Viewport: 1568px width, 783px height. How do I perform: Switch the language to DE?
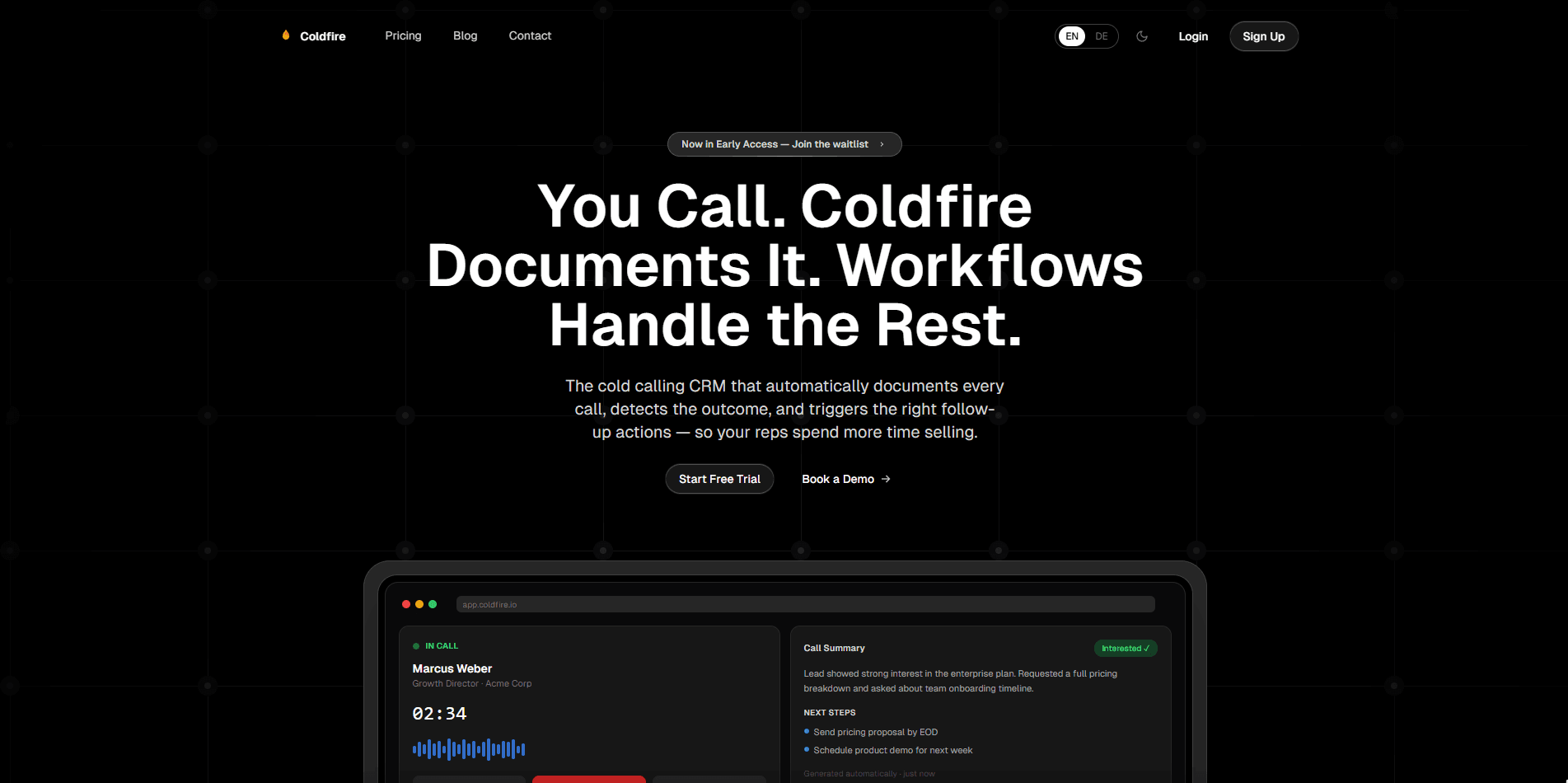click(x=1102, y=36)
